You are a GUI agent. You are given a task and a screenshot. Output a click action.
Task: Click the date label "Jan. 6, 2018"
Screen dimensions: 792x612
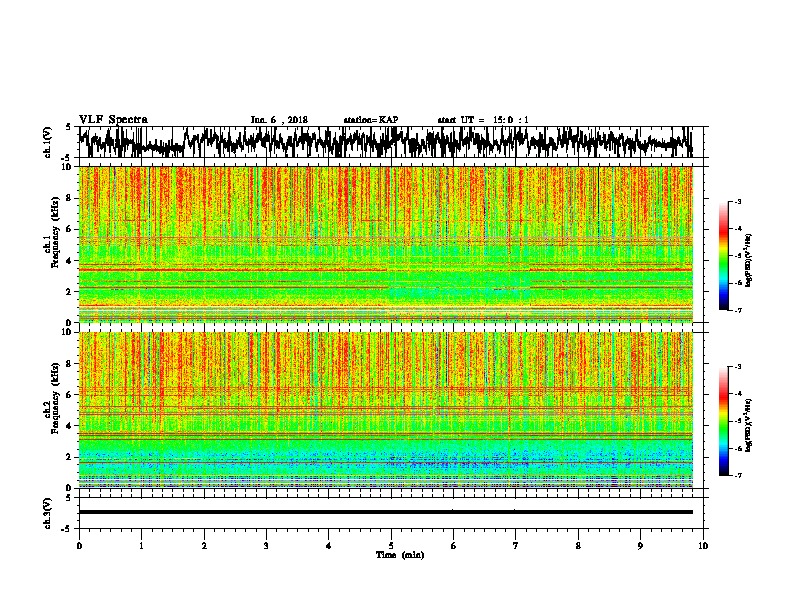(279, 120)
